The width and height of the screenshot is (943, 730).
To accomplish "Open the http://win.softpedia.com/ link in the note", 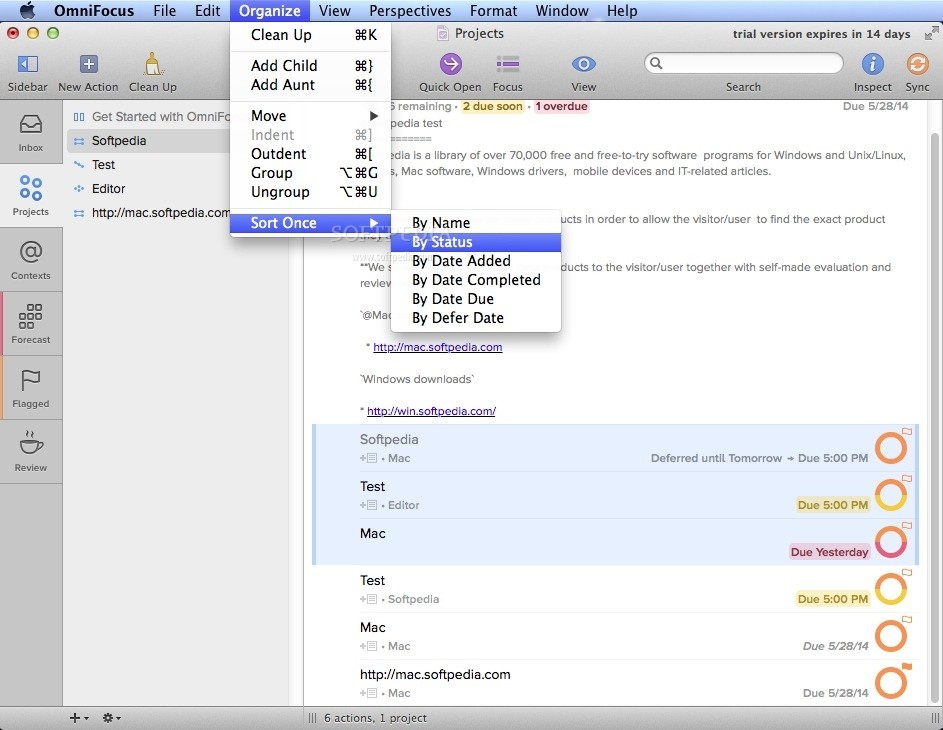I will tap(431, 411).
